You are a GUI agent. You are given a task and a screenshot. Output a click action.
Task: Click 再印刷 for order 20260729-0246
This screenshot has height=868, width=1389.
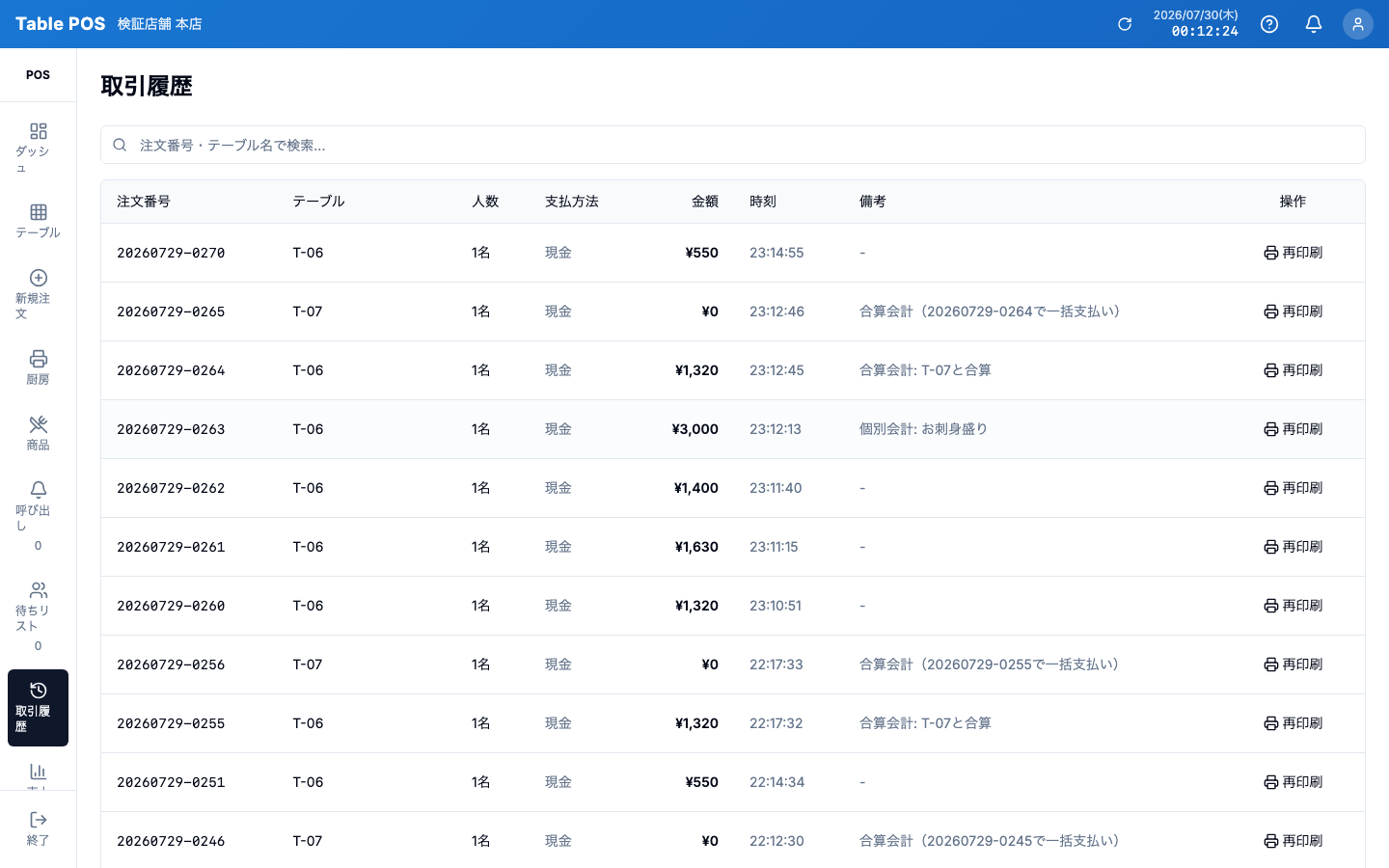(1293, 841)
